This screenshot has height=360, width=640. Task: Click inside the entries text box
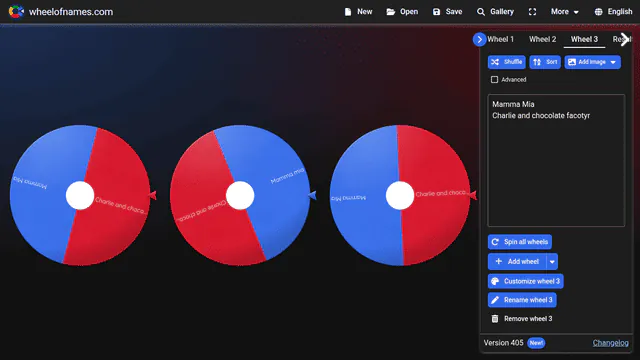[556, 160]
